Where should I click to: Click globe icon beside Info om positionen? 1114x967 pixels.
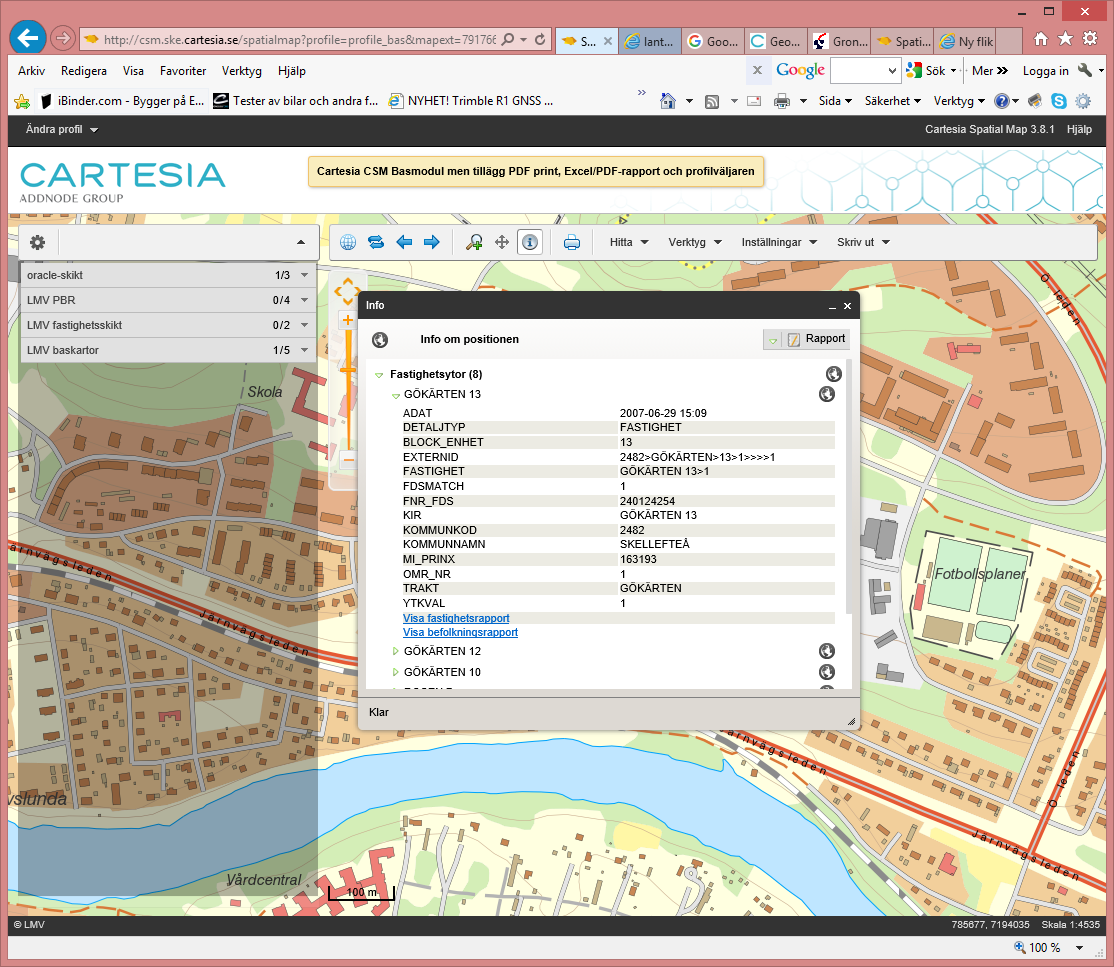click(380, 340)
